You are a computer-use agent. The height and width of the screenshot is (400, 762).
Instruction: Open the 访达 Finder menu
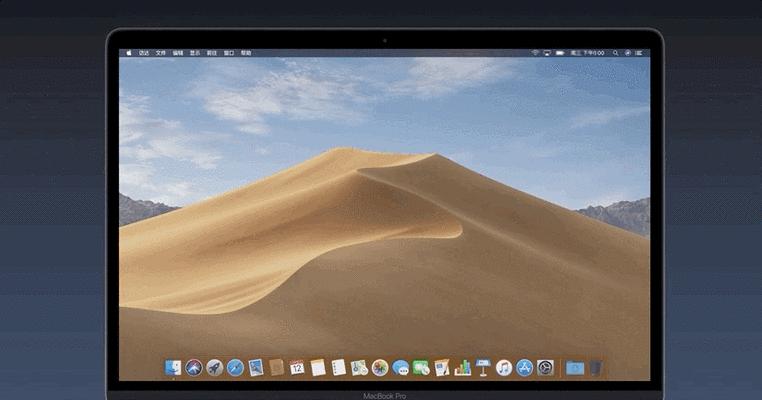[x=144, y=53]
